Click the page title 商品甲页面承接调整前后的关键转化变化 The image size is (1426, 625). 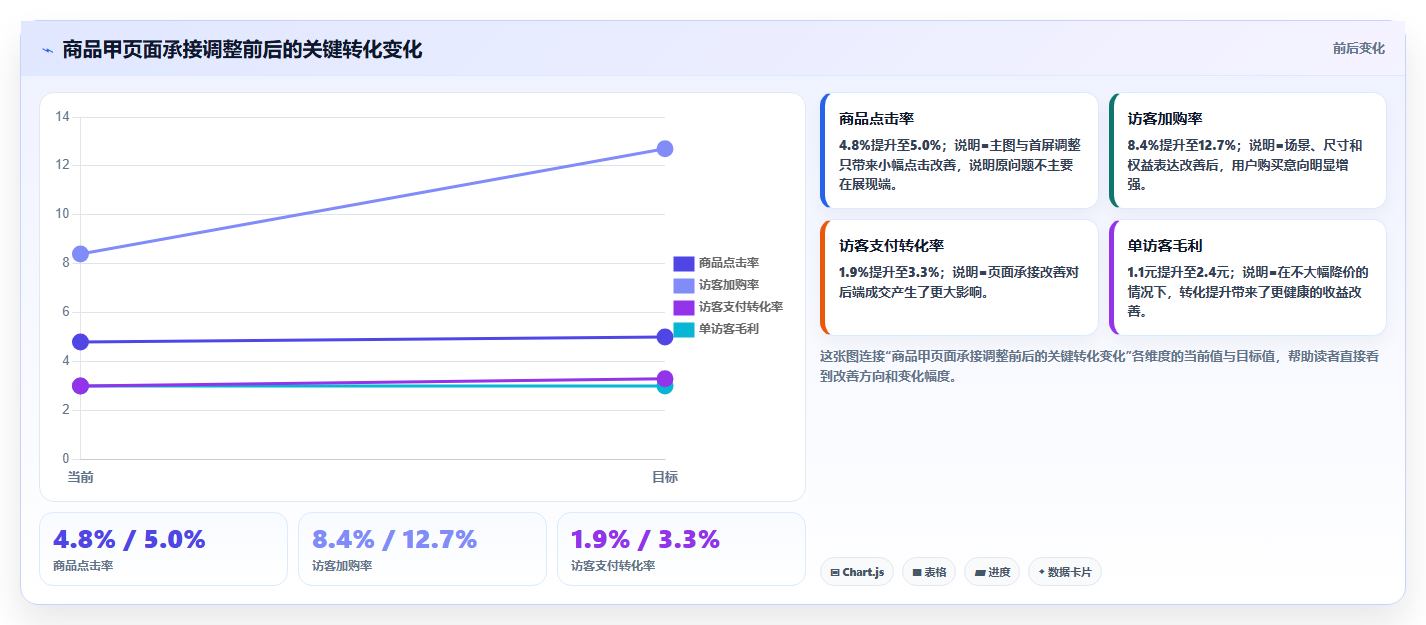[242, 49]
